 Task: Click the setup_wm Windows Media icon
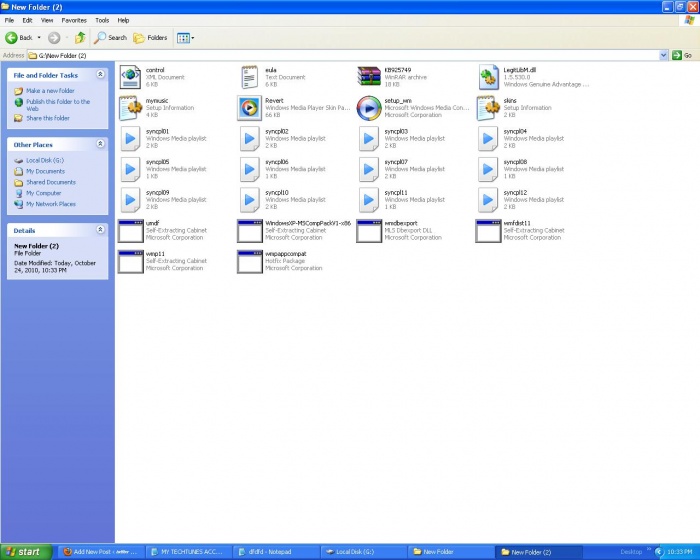coord(368,108)
